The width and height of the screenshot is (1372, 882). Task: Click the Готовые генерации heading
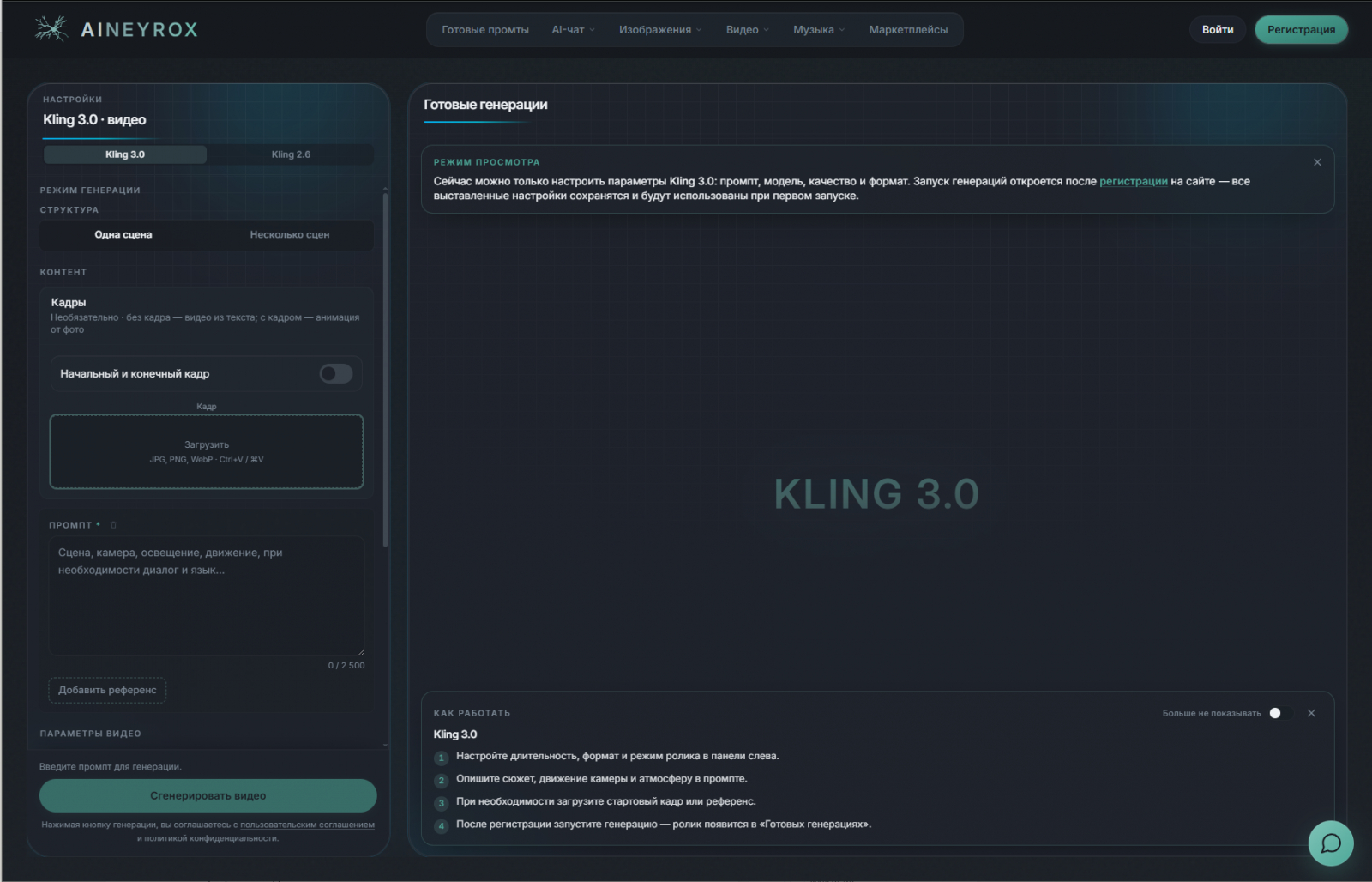485,105
